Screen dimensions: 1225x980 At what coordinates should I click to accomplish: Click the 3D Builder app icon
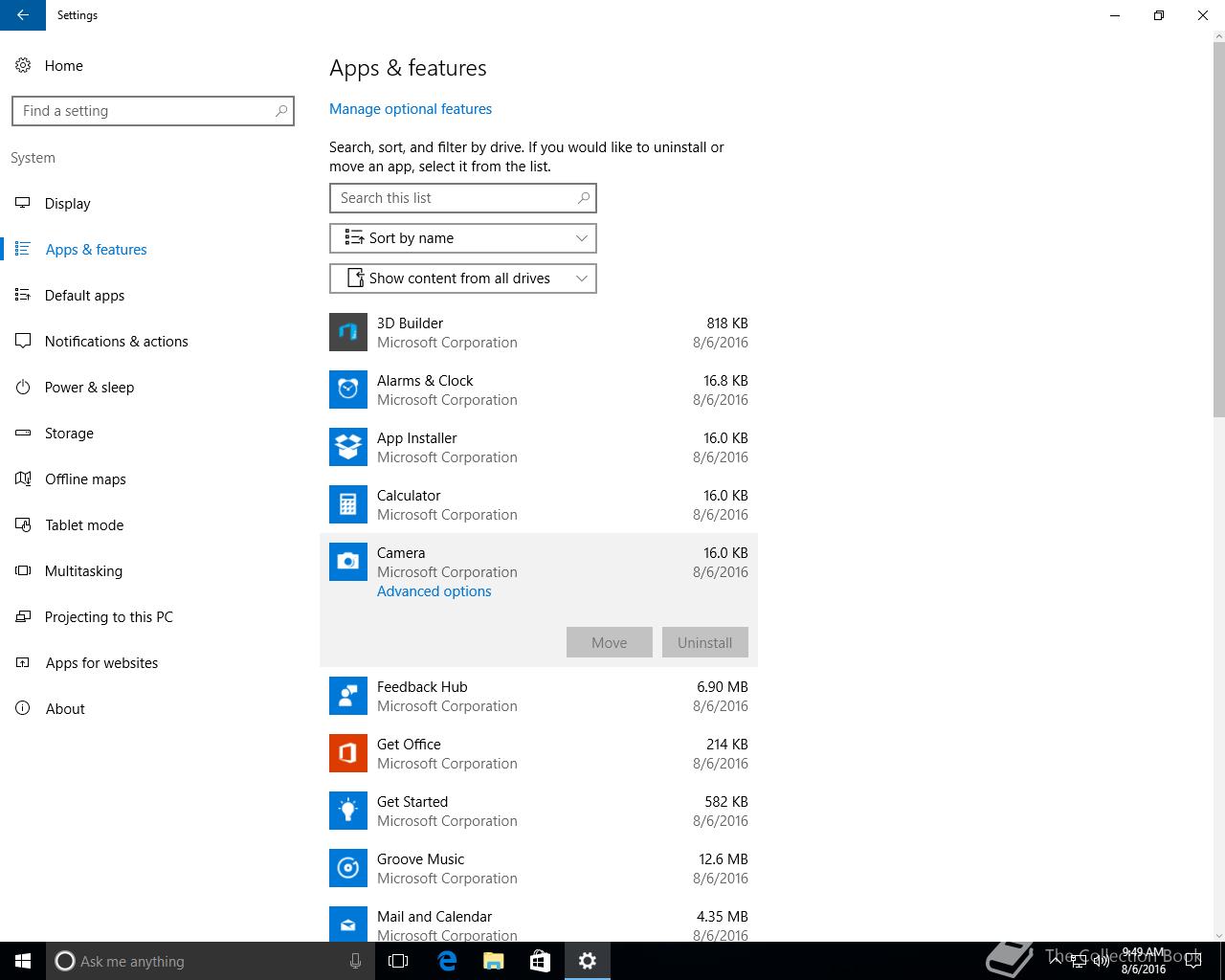click(348, 332)
